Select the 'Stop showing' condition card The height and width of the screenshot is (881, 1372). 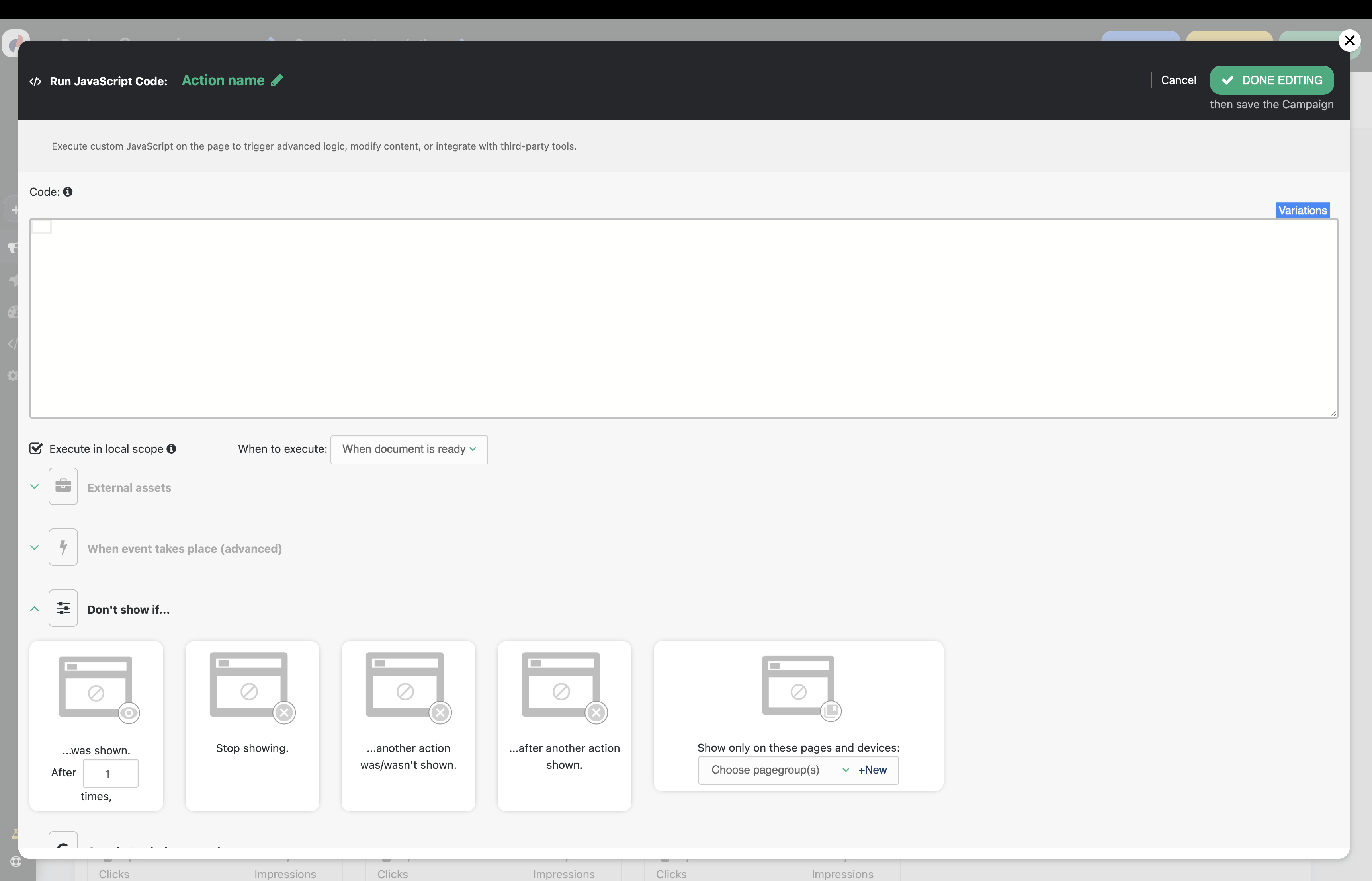(x=252, y=725)
